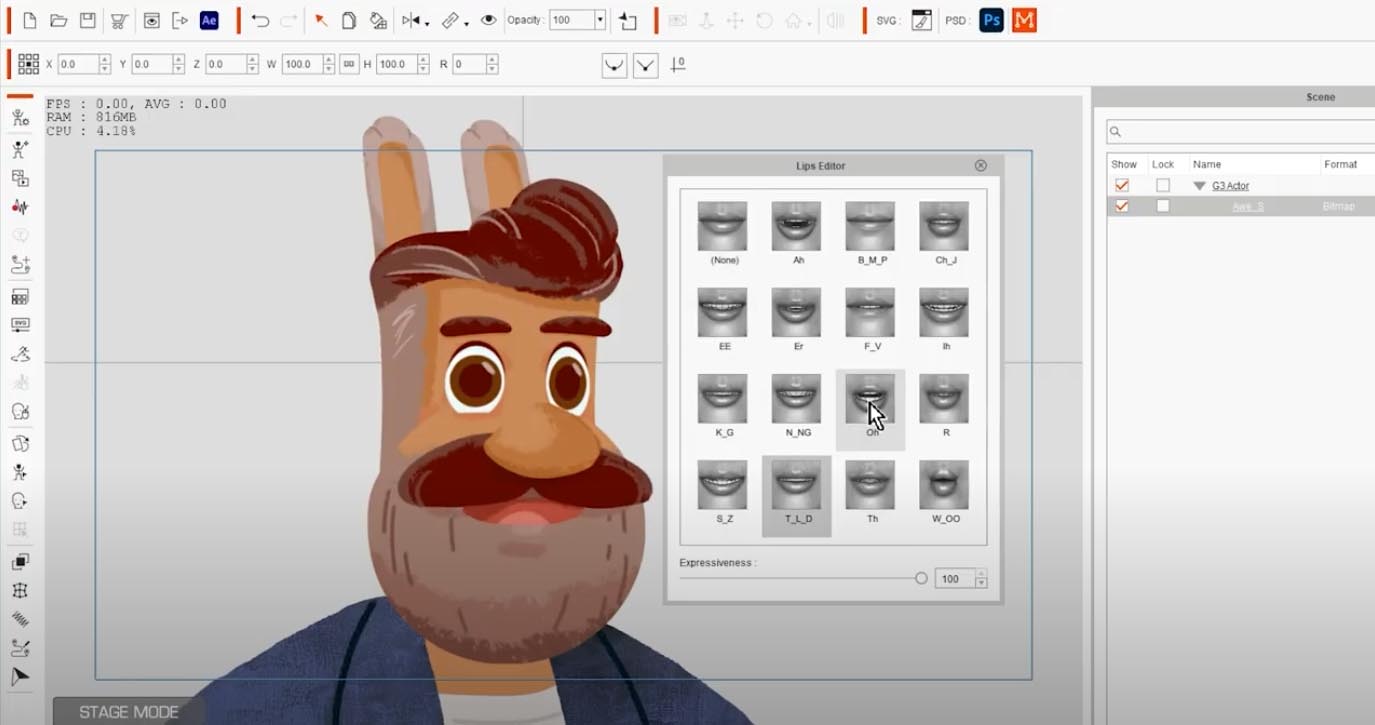This screenshot has height=725, width=1375.
Task: Enable Lock checkbox for G3 Actor
Action: coord(1162,186)
